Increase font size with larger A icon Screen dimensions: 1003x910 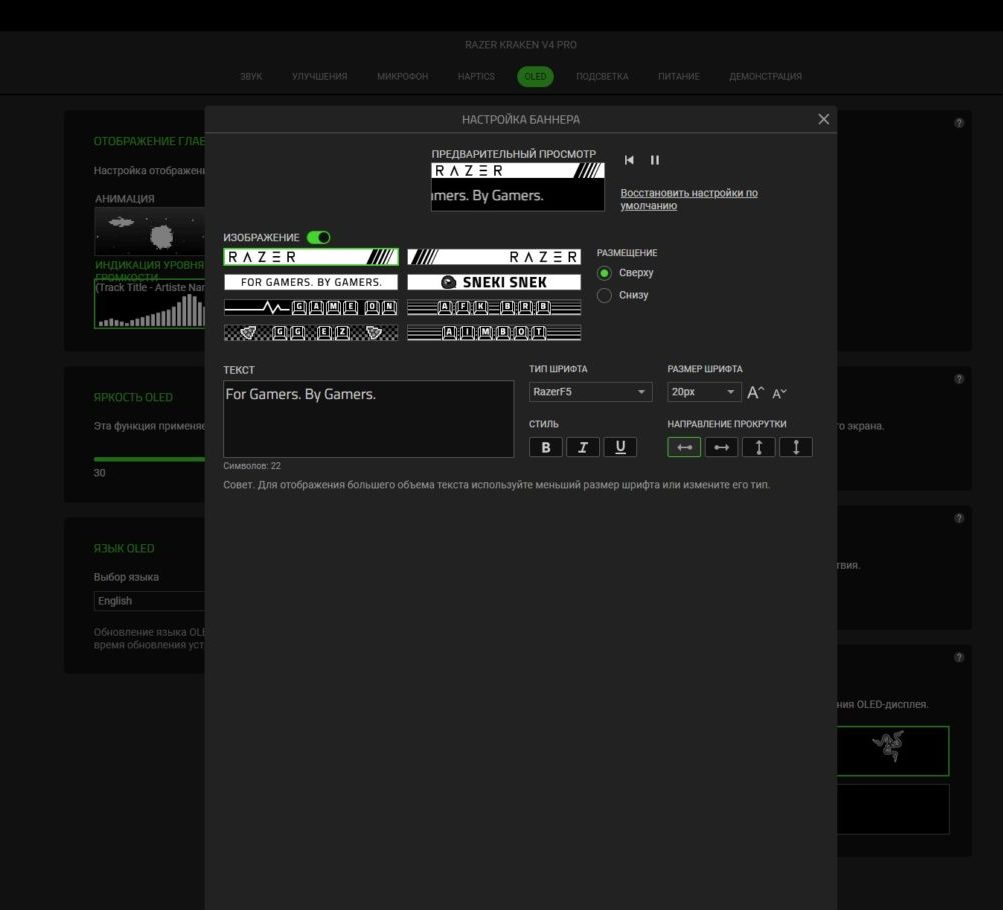click(755, 392)
